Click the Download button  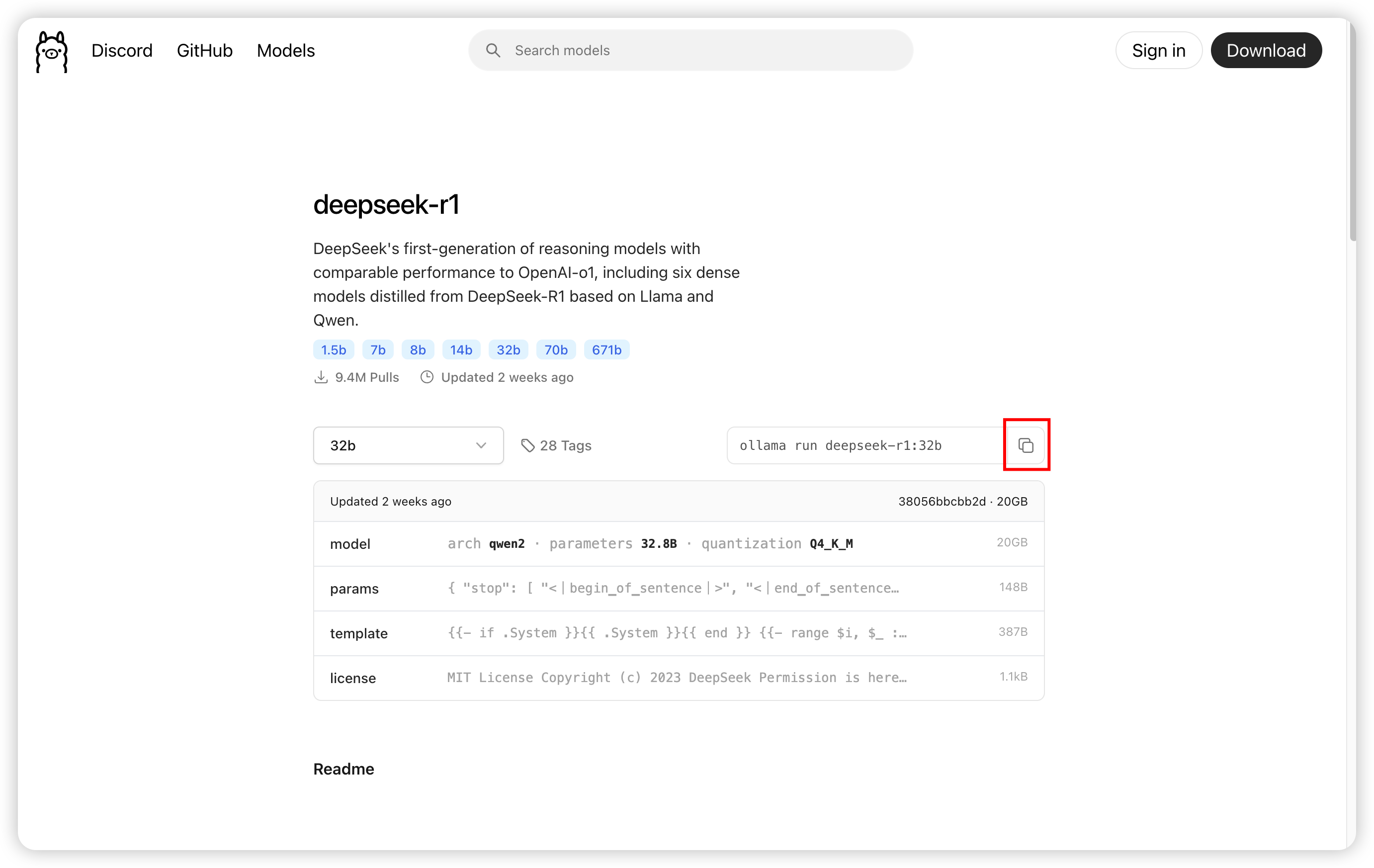1266,50
